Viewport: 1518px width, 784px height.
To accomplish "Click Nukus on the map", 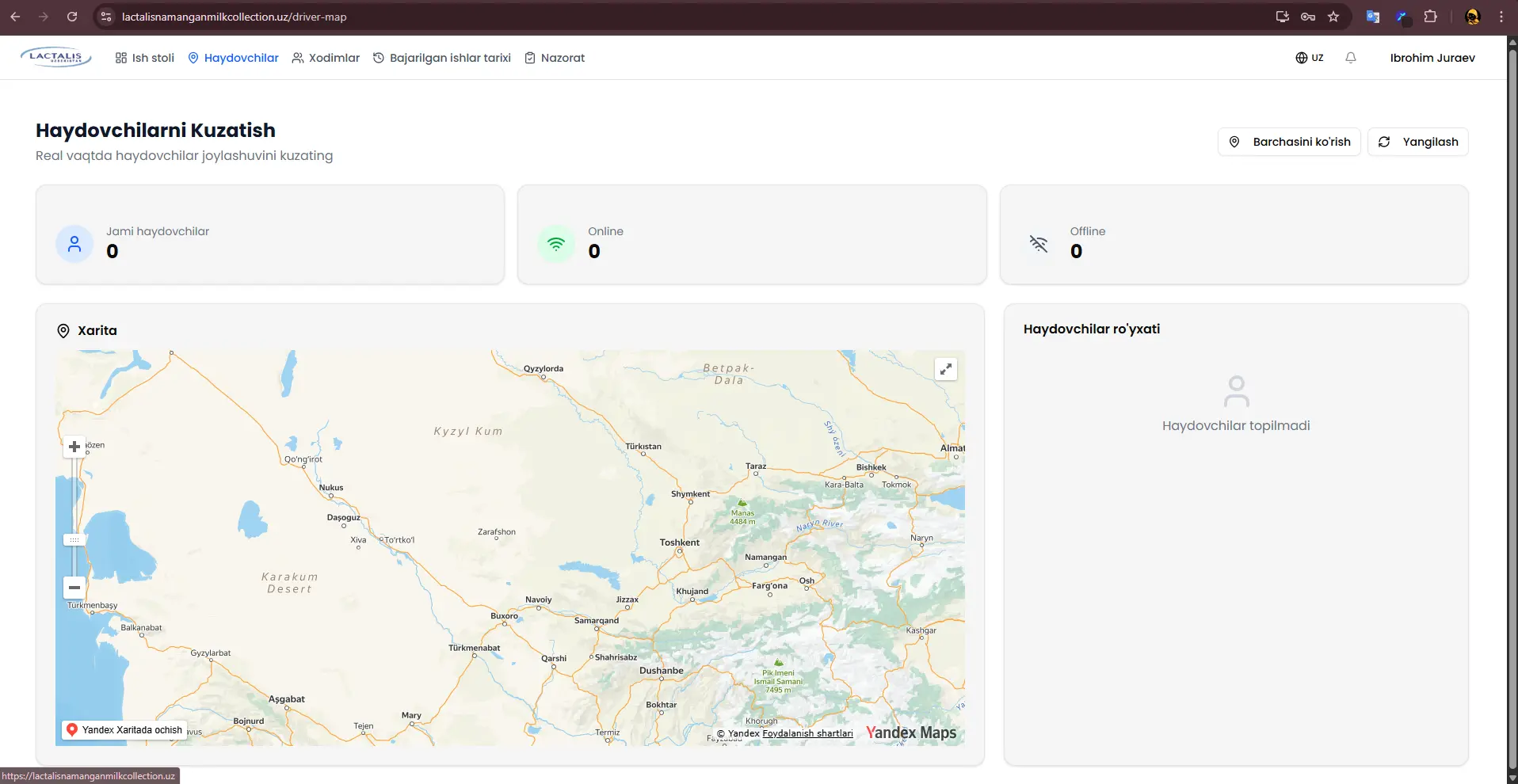I will click(x=331, y=488).
